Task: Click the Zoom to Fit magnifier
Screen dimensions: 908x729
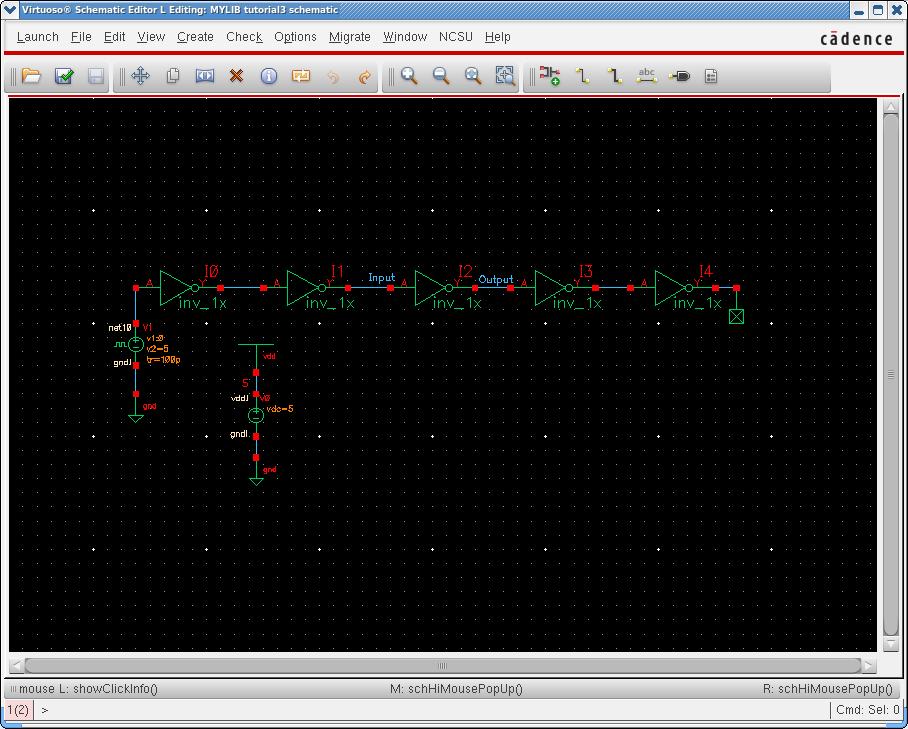Action: pyautogui.click(x=473, y=76)
